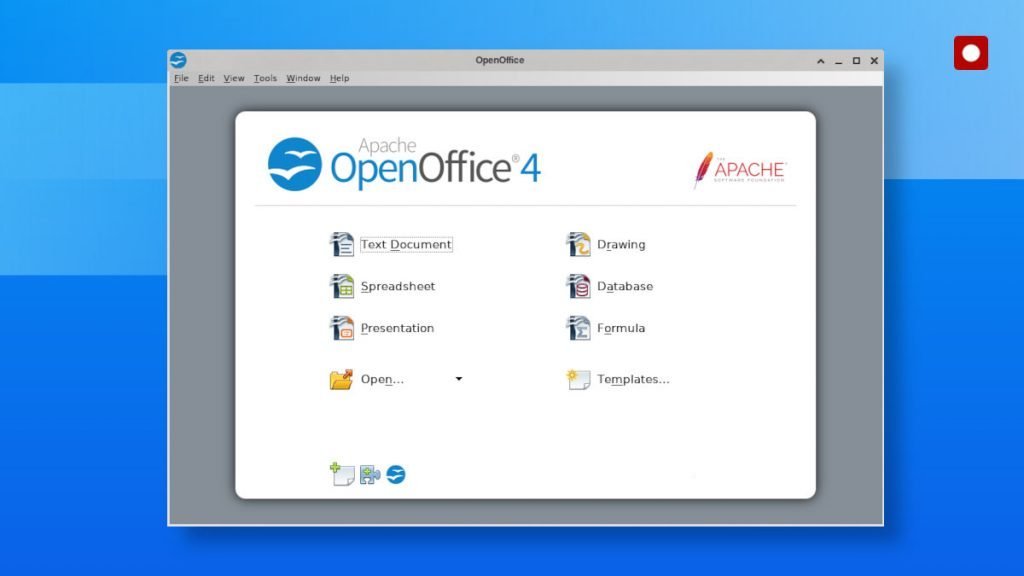Roll up window with the caret button

pos(820,61)
